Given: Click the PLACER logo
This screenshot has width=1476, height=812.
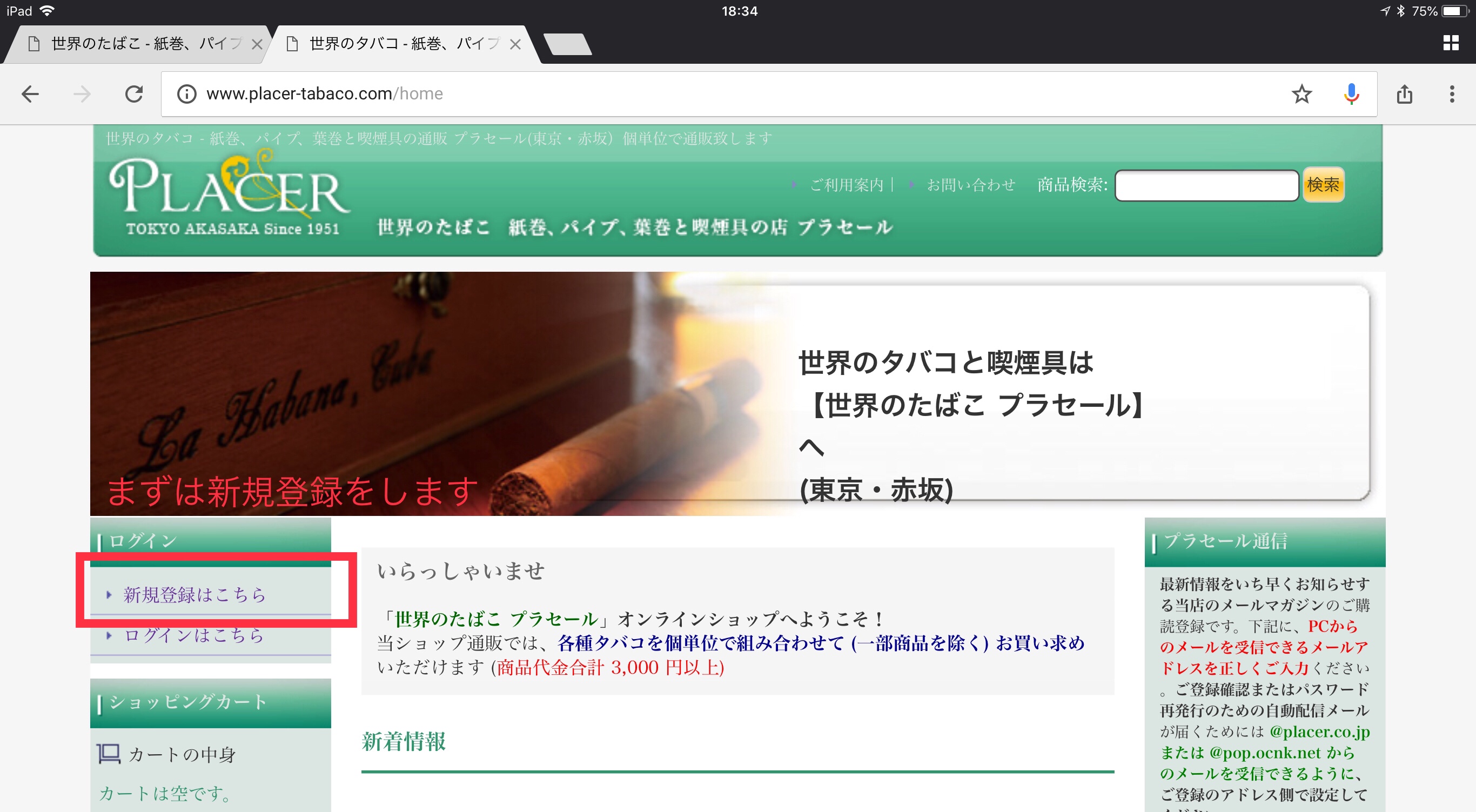Looking at the screenshot, I should 229,192.
